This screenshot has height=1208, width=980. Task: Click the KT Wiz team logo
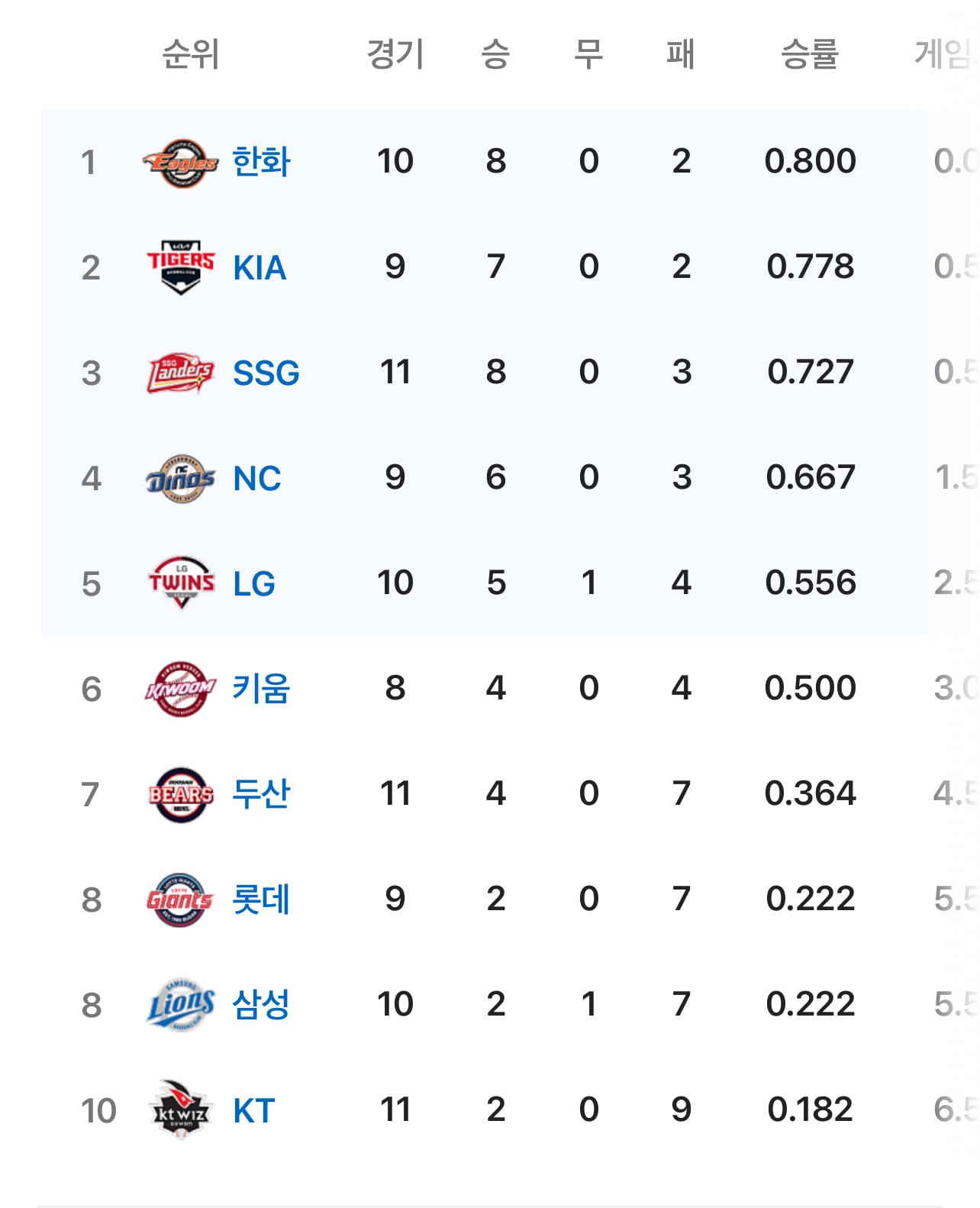(x=181, y=1110)
